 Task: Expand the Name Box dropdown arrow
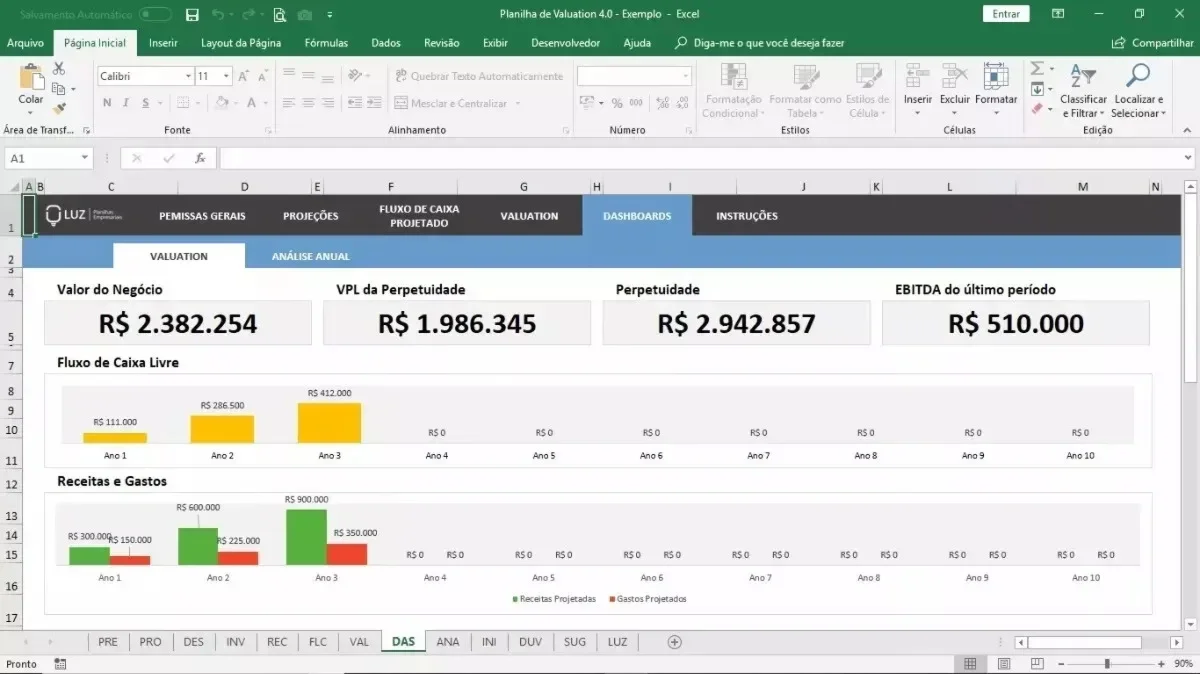point(84,158)
